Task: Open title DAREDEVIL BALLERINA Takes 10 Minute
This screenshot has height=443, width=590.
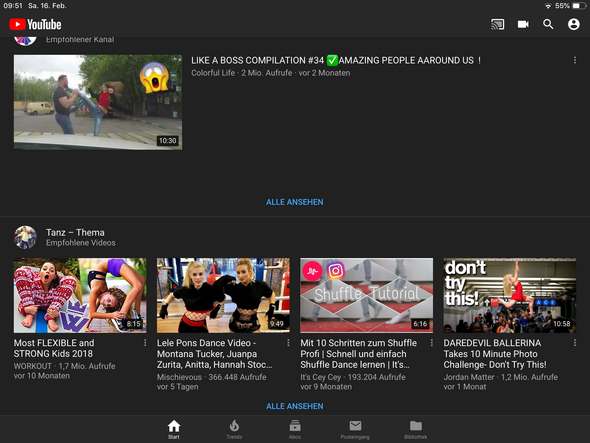Action: (x=495, y=354)
